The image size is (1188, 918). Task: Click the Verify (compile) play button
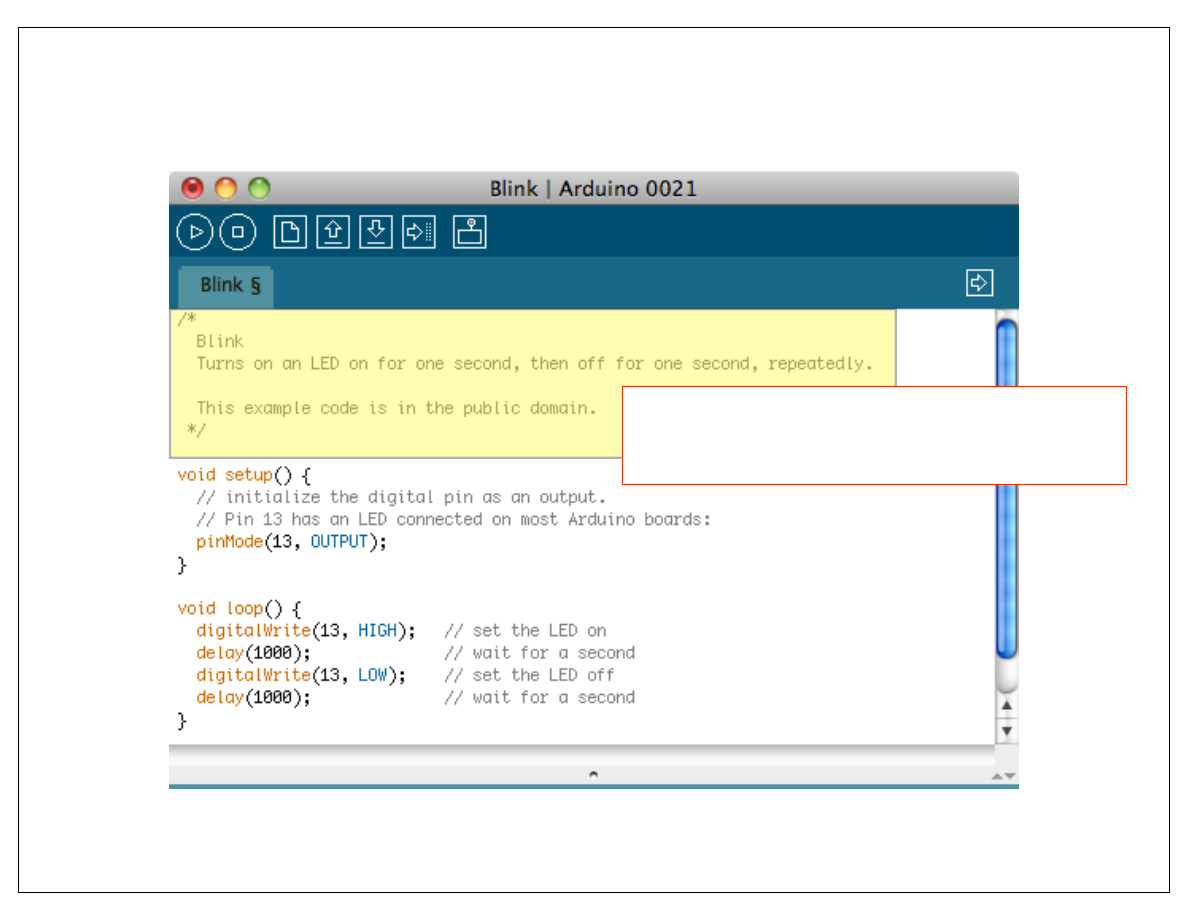(196, 232)
